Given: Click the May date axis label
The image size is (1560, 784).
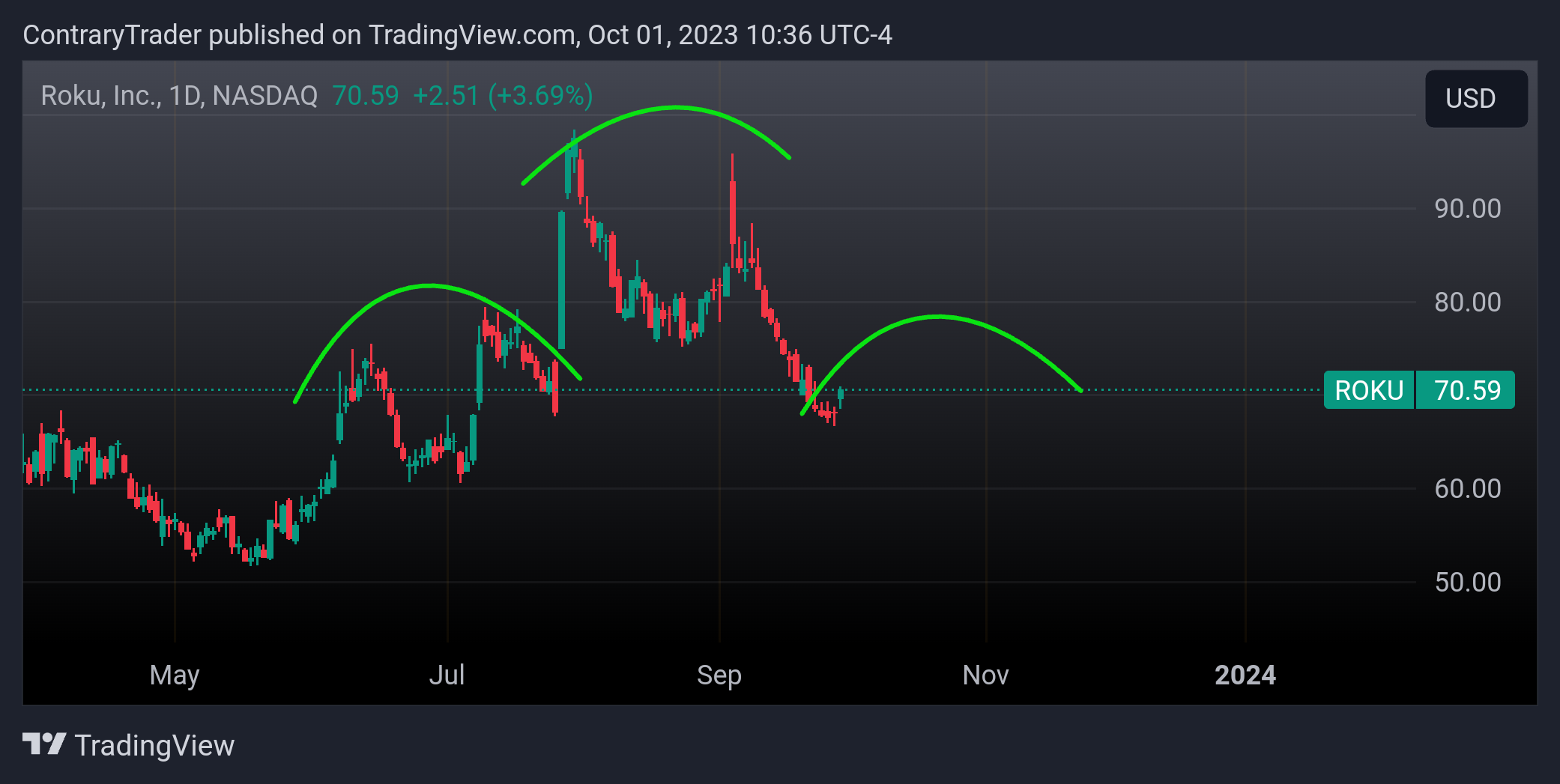Looking at the screenshot, I should (175, 675).
